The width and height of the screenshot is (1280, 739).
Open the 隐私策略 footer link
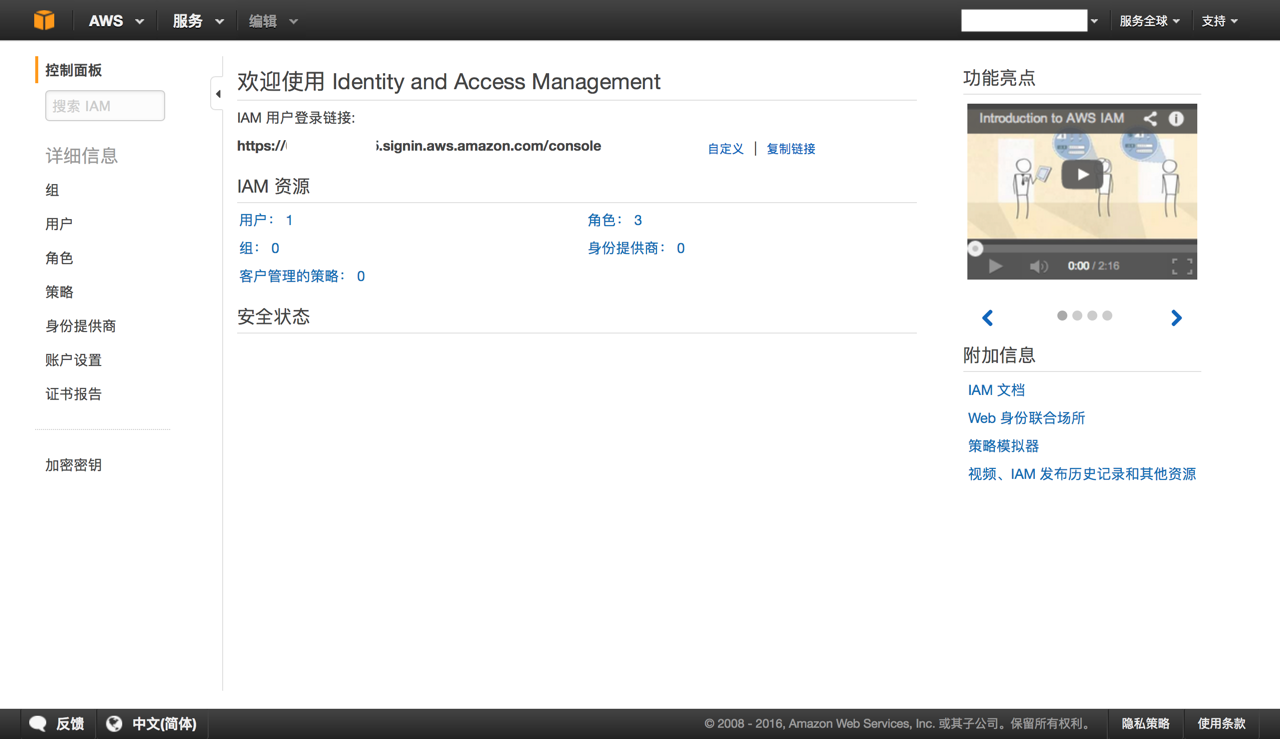1145,724
